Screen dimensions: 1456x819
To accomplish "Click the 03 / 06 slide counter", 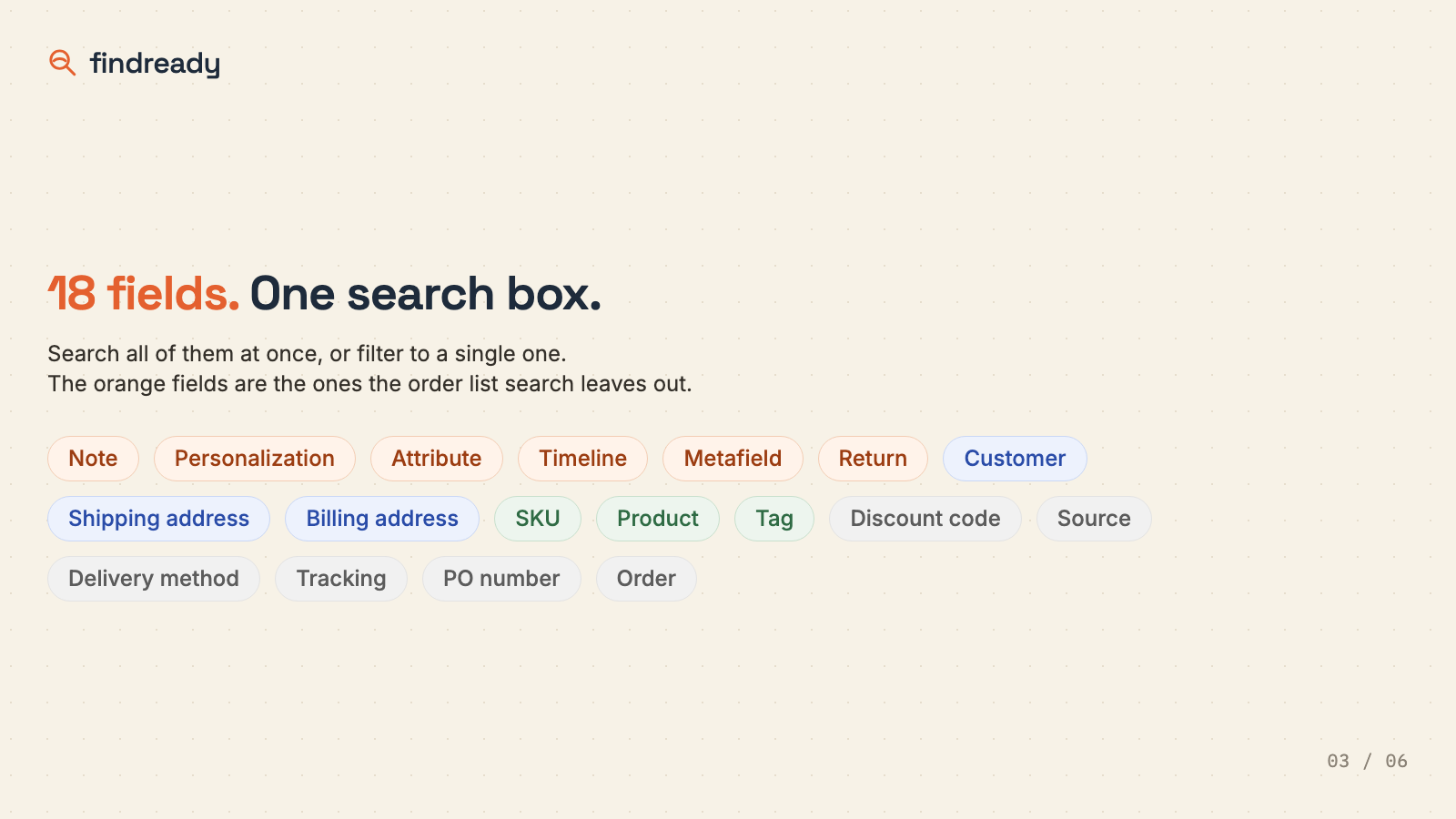I will (1367, 761).
